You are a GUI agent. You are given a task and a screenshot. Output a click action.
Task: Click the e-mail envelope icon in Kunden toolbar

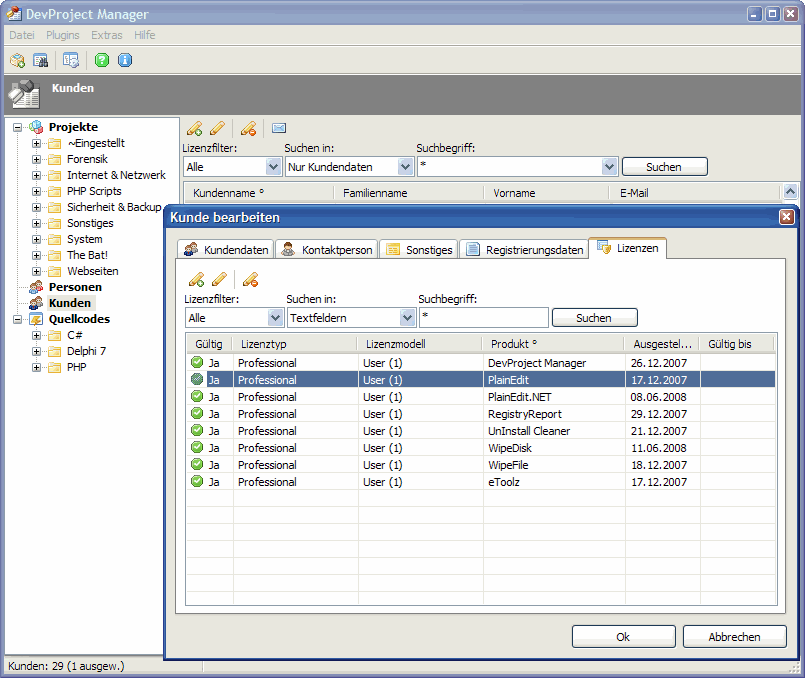coord(279,128)
